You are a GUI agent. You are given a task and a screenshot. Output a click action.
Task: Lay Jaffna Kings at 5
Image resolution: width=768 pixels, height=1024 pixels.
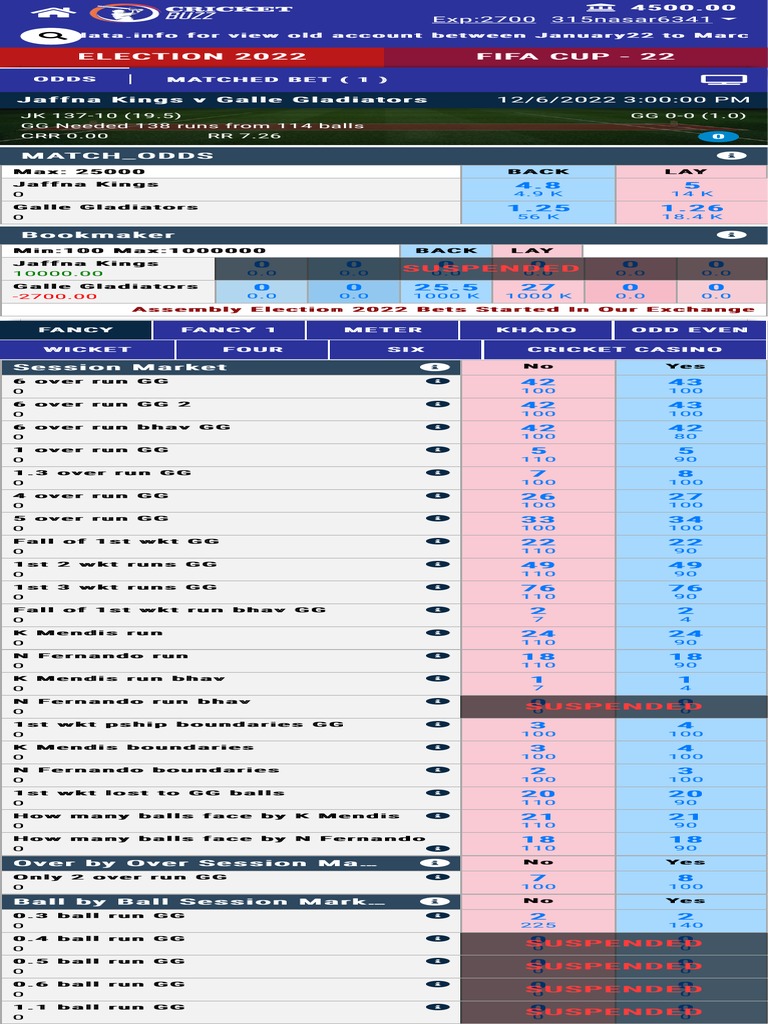pyautogui.click(x=692, y=189)
